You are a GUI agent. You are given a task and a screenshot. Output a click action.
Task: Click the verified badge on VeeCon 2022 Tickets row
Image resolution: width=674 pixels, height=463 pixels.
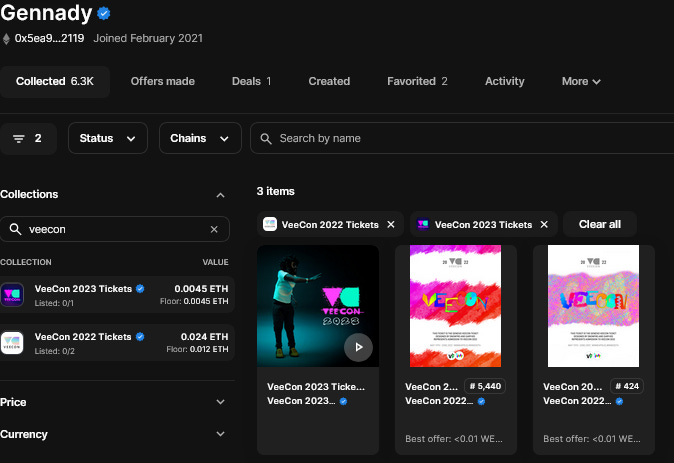click(140, 337)
